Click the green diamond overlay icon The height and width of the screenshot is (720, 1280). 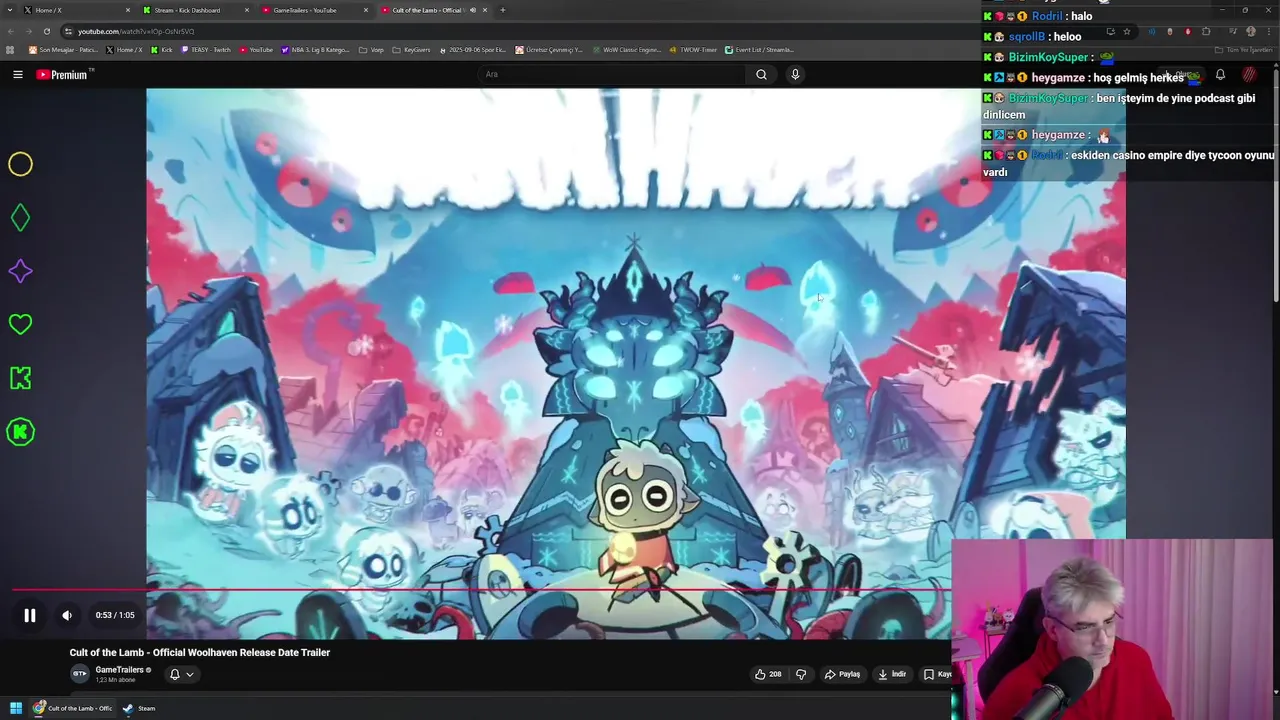(x=20, y=218)
